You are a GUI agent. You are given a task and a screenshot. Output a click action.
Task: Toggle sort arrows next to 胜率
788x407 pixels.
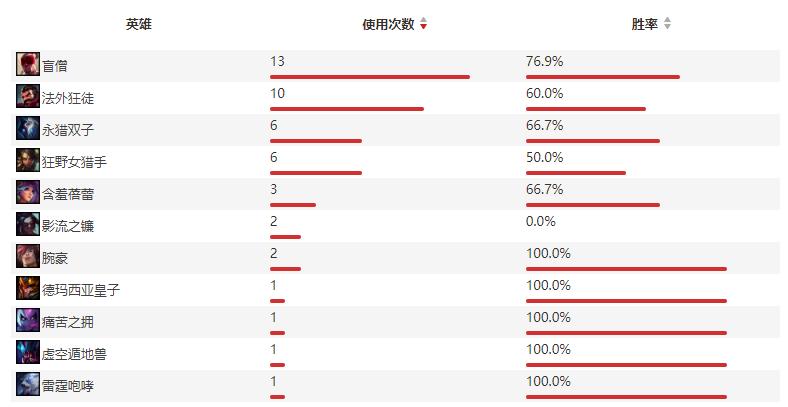[667, 24]
